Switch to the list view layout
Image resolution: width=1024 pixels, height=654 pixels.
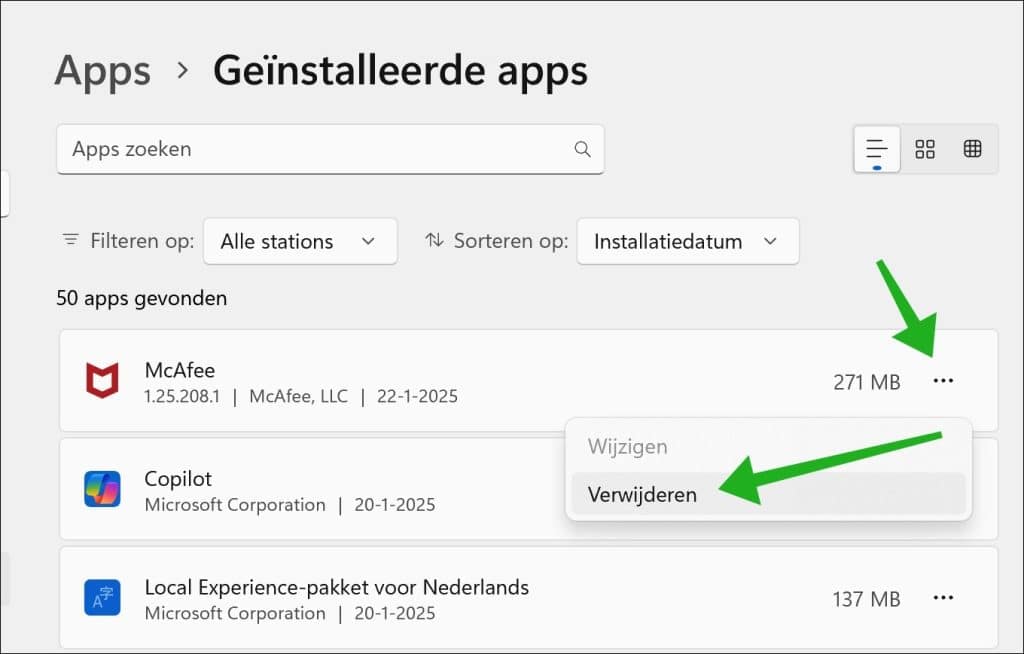coord(876,149)
